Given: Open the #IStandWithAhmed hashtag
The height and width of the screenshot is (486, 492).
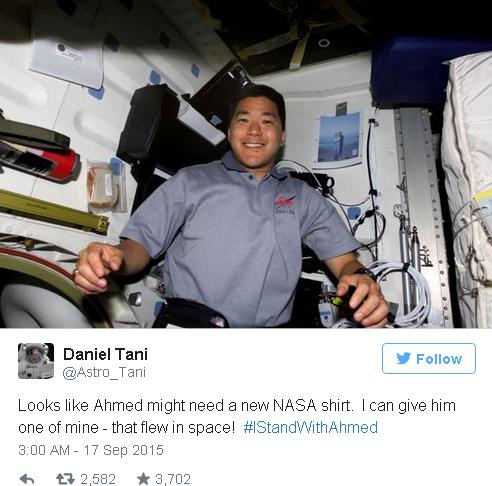Looking at the screenshot, I should pos(311,427).
